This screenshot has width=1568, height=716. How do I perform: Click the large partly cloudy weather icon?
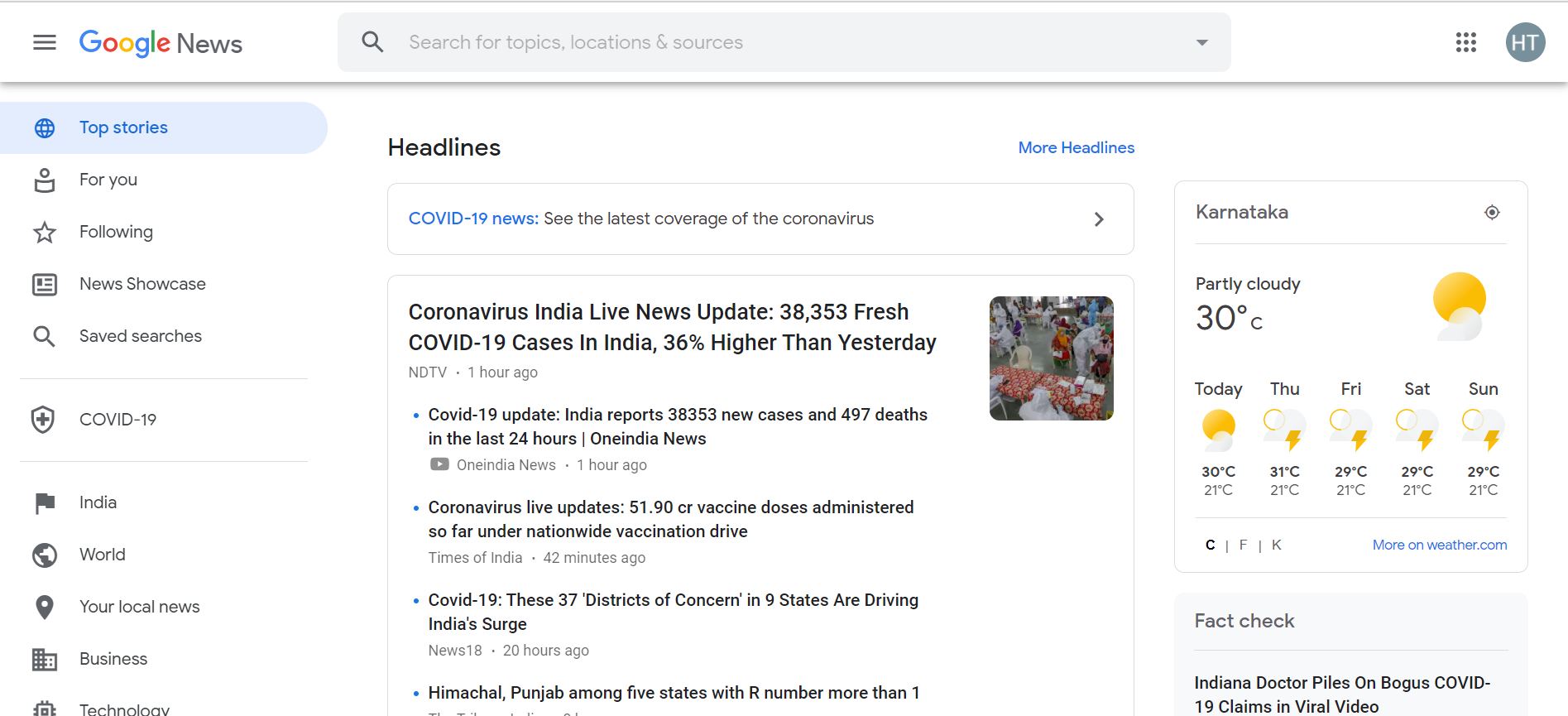coord(1460,306)
